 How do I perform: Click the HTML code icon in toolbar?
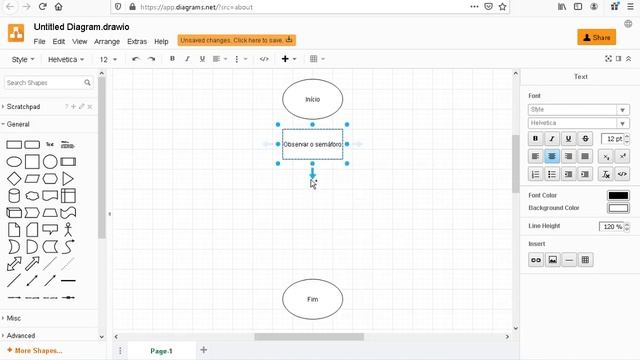pyautogui.click(x=264, y=59)
